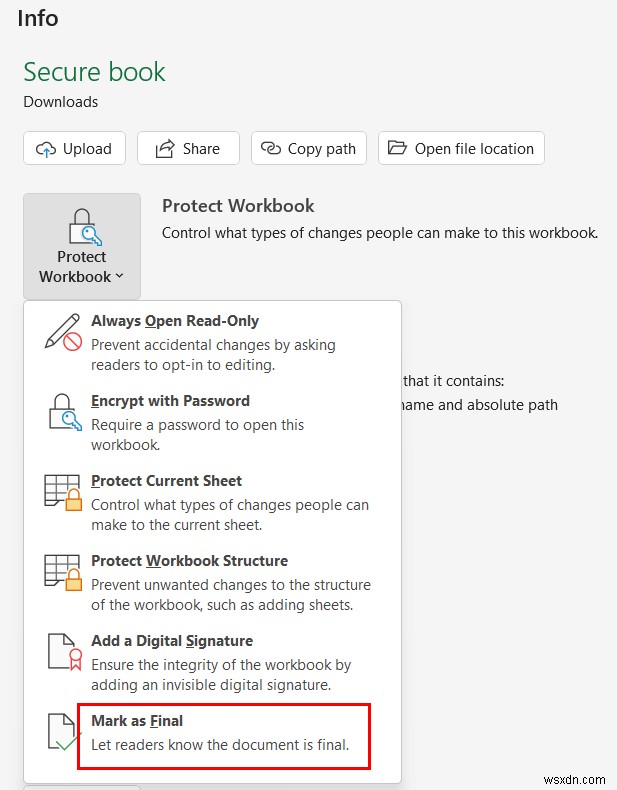Click the Mark as Final checkmark icon
Viewport: 617px width, 790px height.
[63, 732]
